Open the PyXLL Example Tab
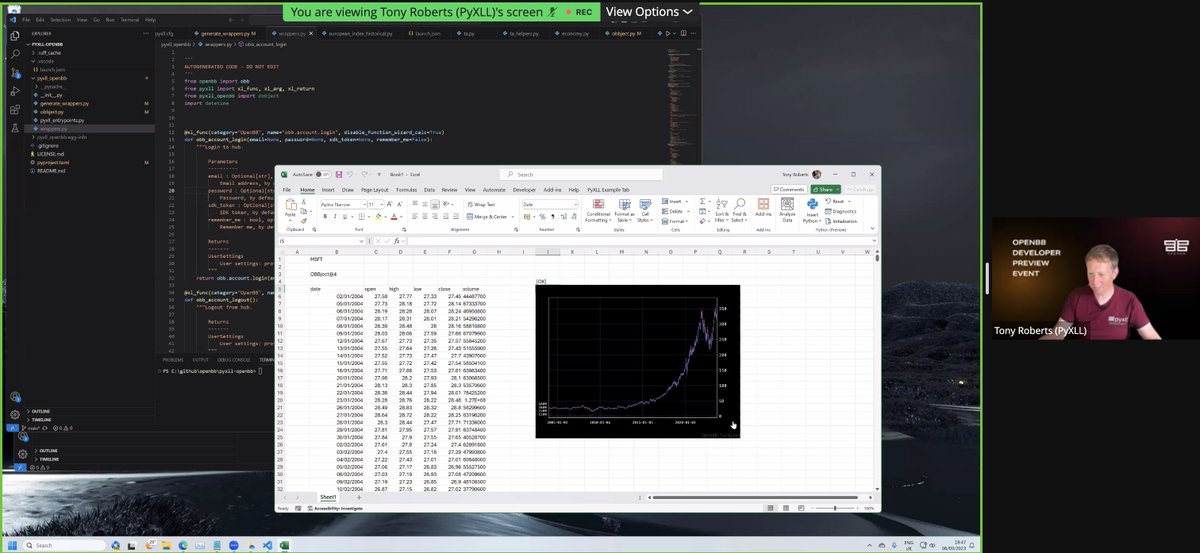This screenshot has height=553, width=1200. tap(608, 189)
